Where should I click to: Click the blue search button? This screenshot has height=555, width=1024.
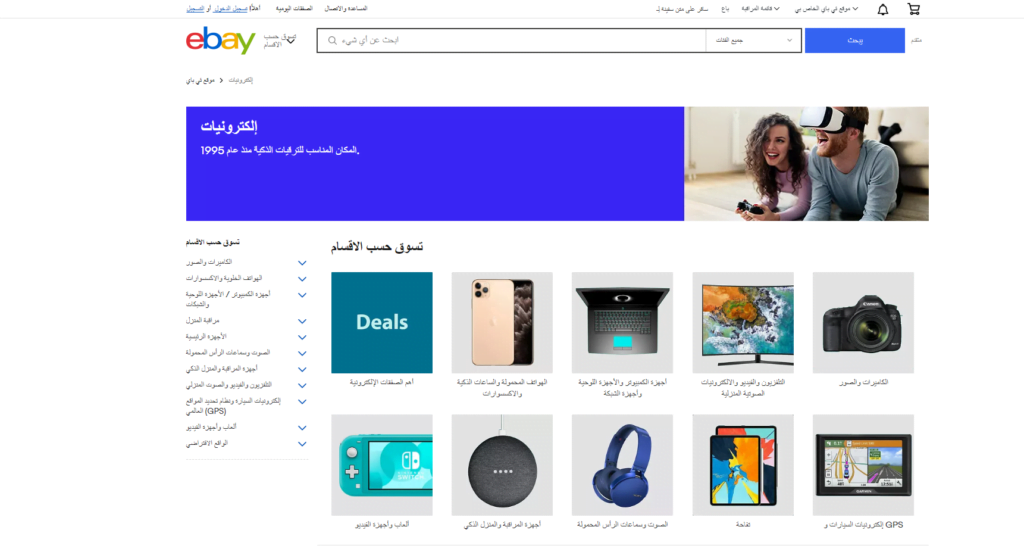click(854, 40)
